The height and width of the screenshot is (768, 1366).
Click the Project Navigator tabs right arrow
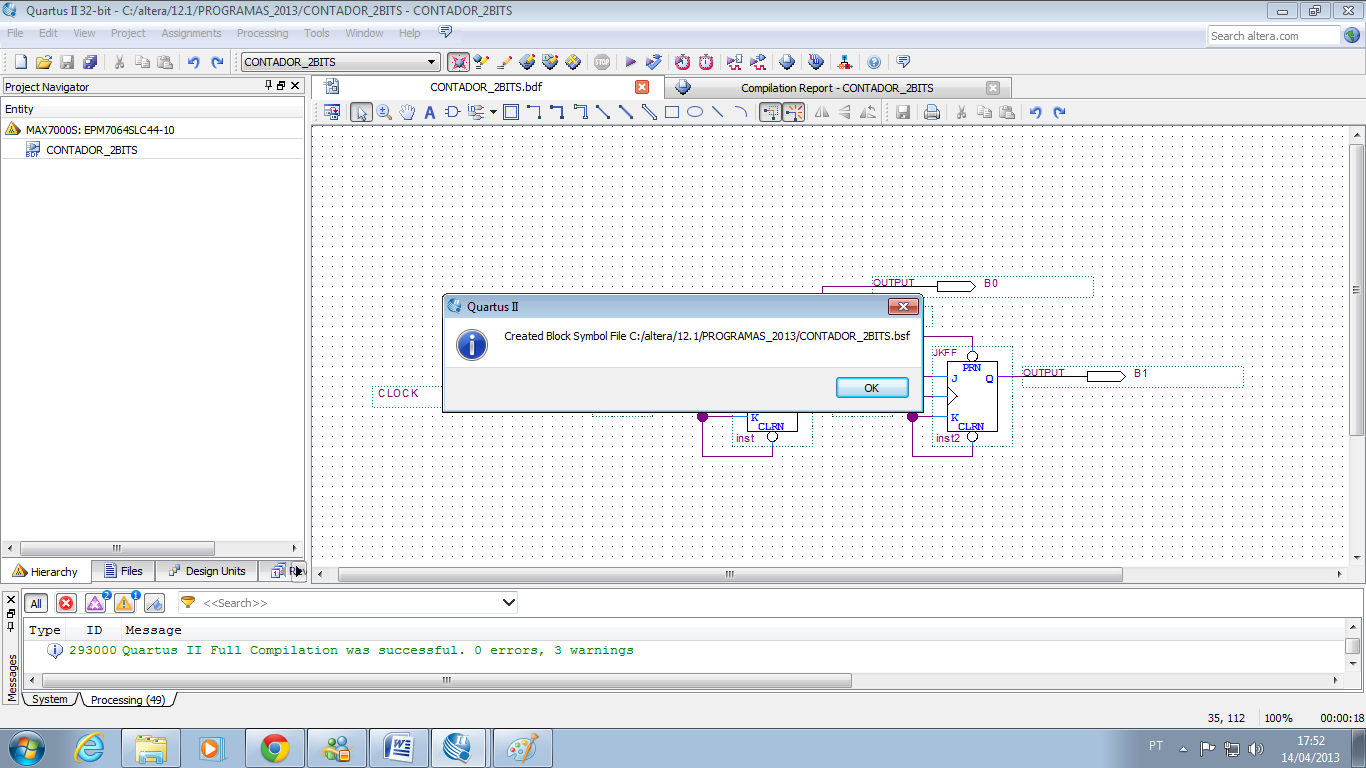pos(297,571)
